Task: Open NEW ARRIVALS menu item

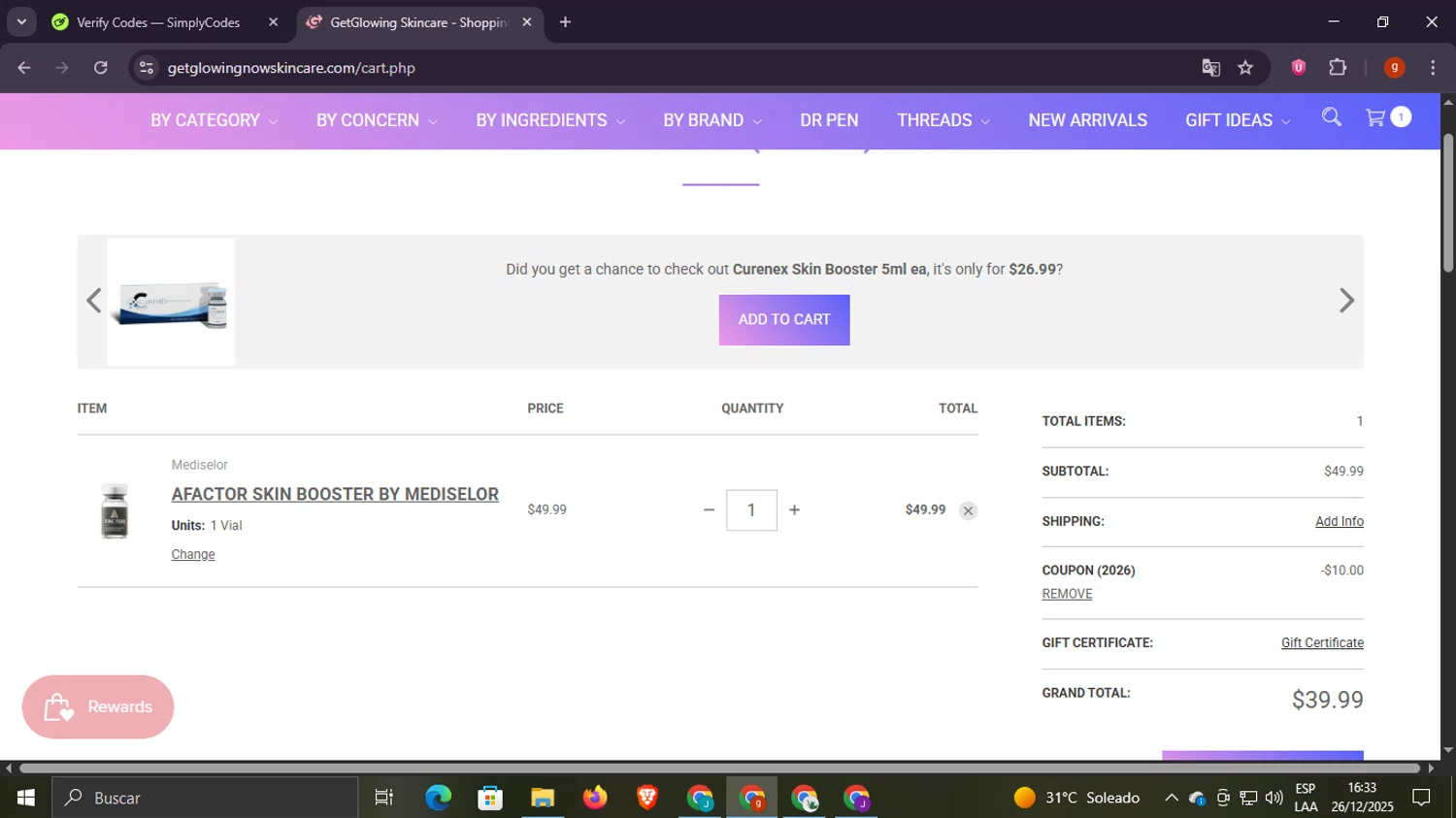Action: point(1087,120)
